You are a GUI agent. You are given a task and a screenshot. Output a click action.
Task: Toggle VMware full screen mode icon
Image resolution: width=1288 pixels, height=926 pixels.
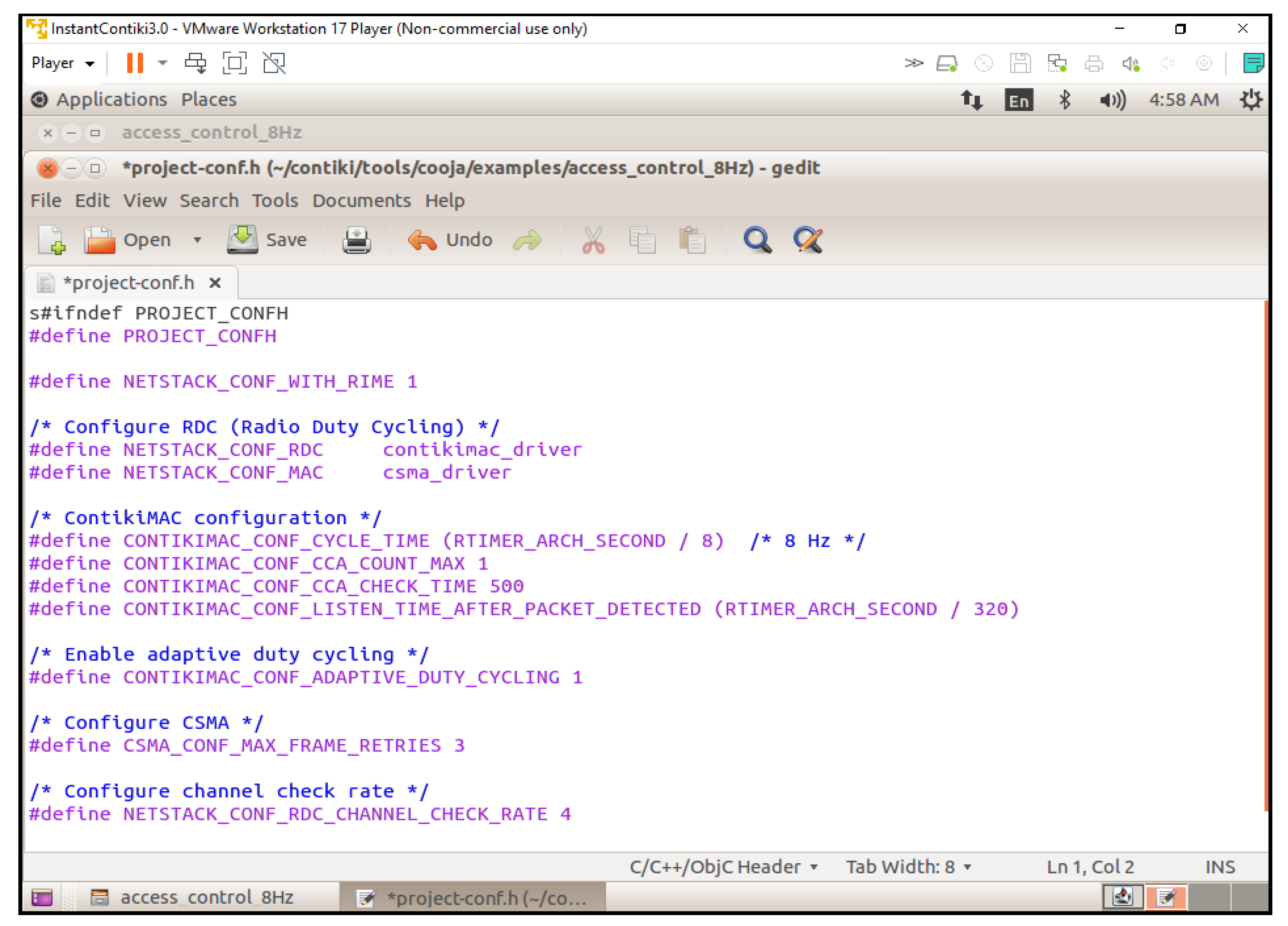[234, 63]
